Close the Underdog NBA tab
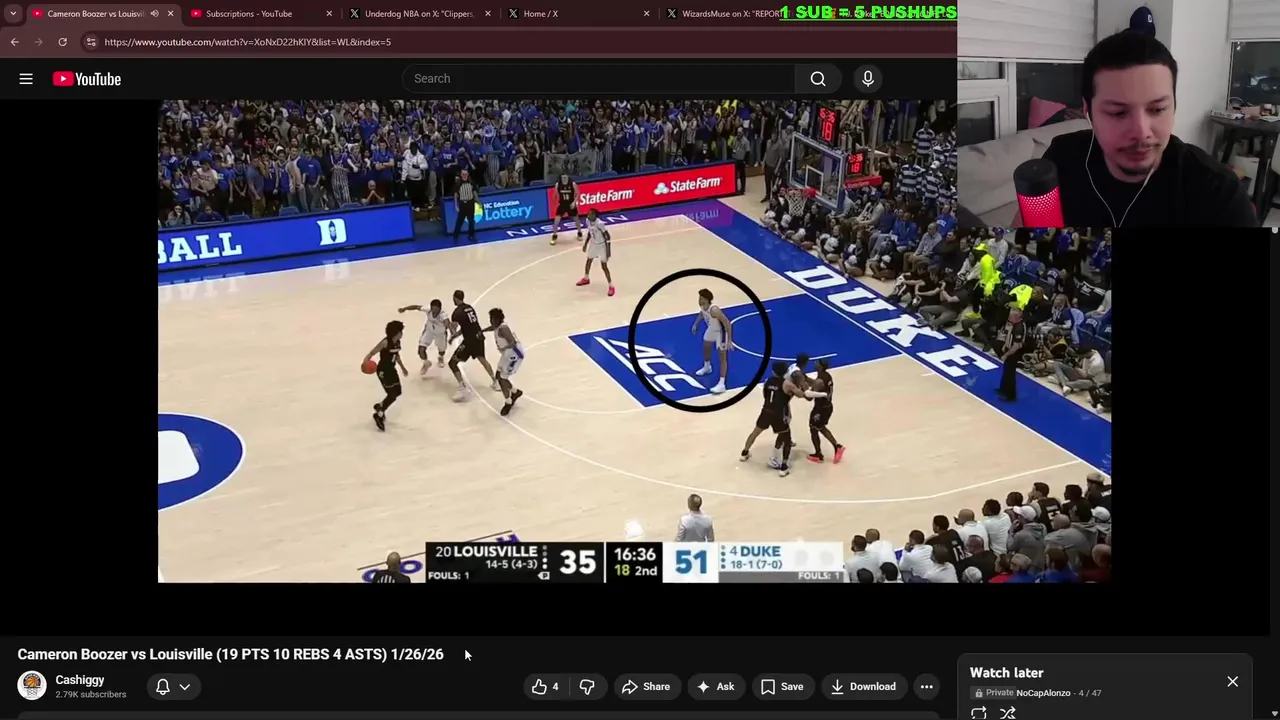The width and height of the screenshot is (1280, 720). click(488, 14)
